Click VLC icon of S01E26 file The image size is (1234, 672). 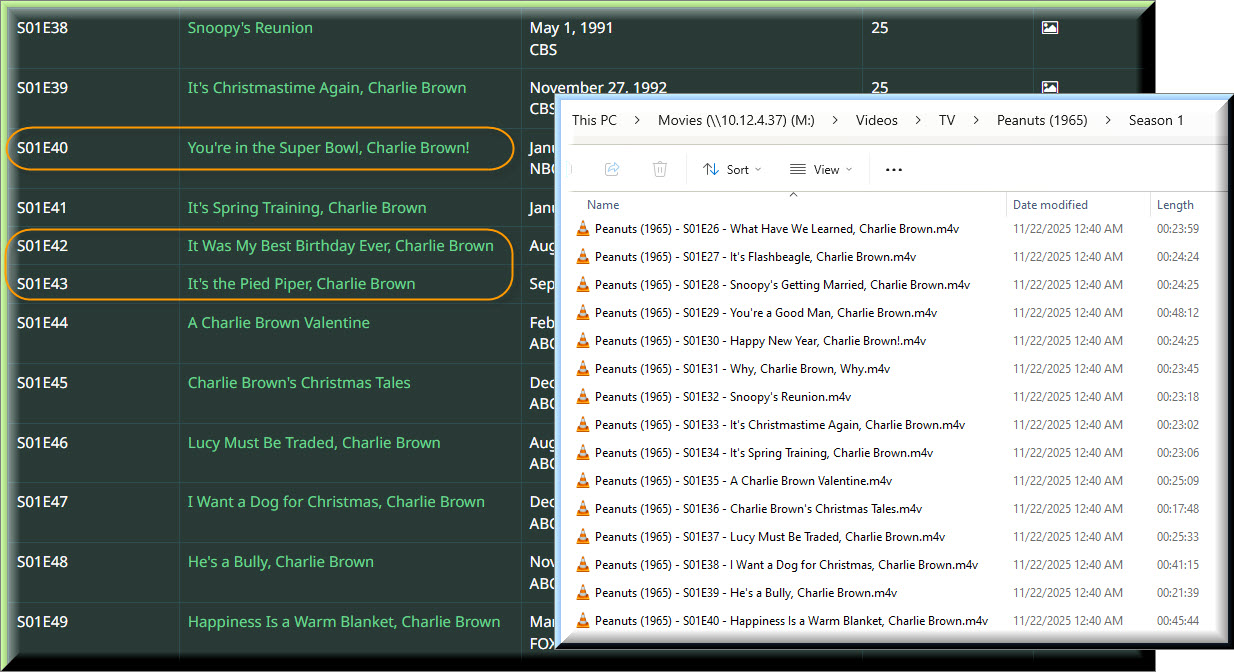coord(583,229)
